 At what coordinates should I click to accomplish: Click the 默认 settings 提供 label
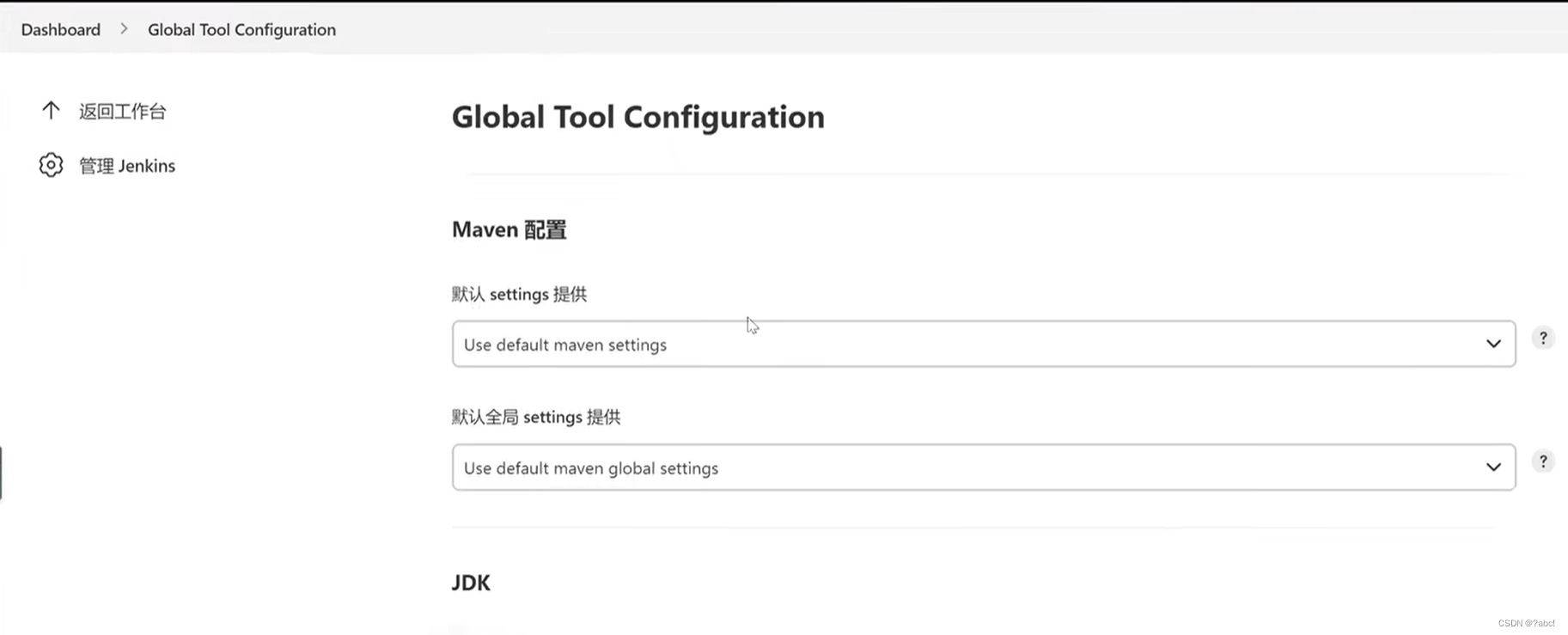coord(519,294)
